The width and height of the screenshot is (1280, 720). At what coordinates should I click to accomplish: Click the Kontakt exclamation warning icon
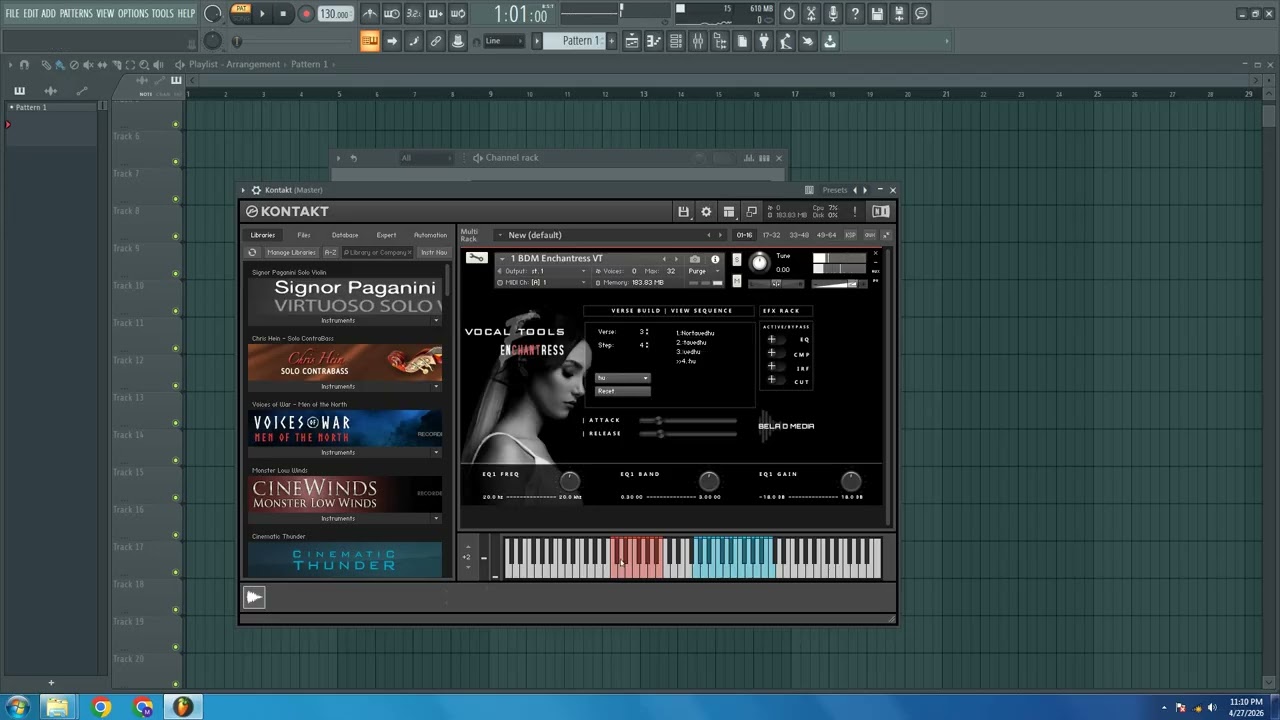click(x=855, y=212)
